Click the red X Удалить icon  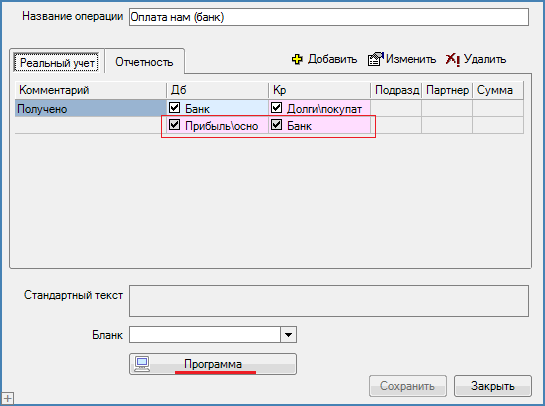pyautogui.click(x=453, y=59)
